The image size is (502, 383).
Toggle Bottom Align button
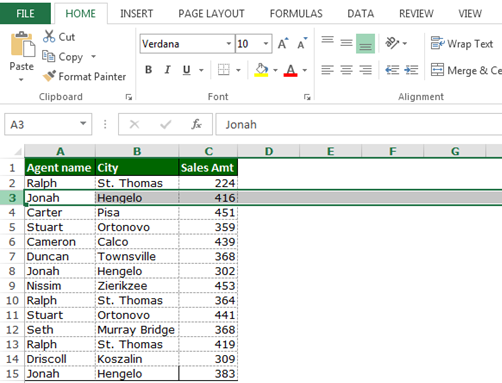[365, 43]
